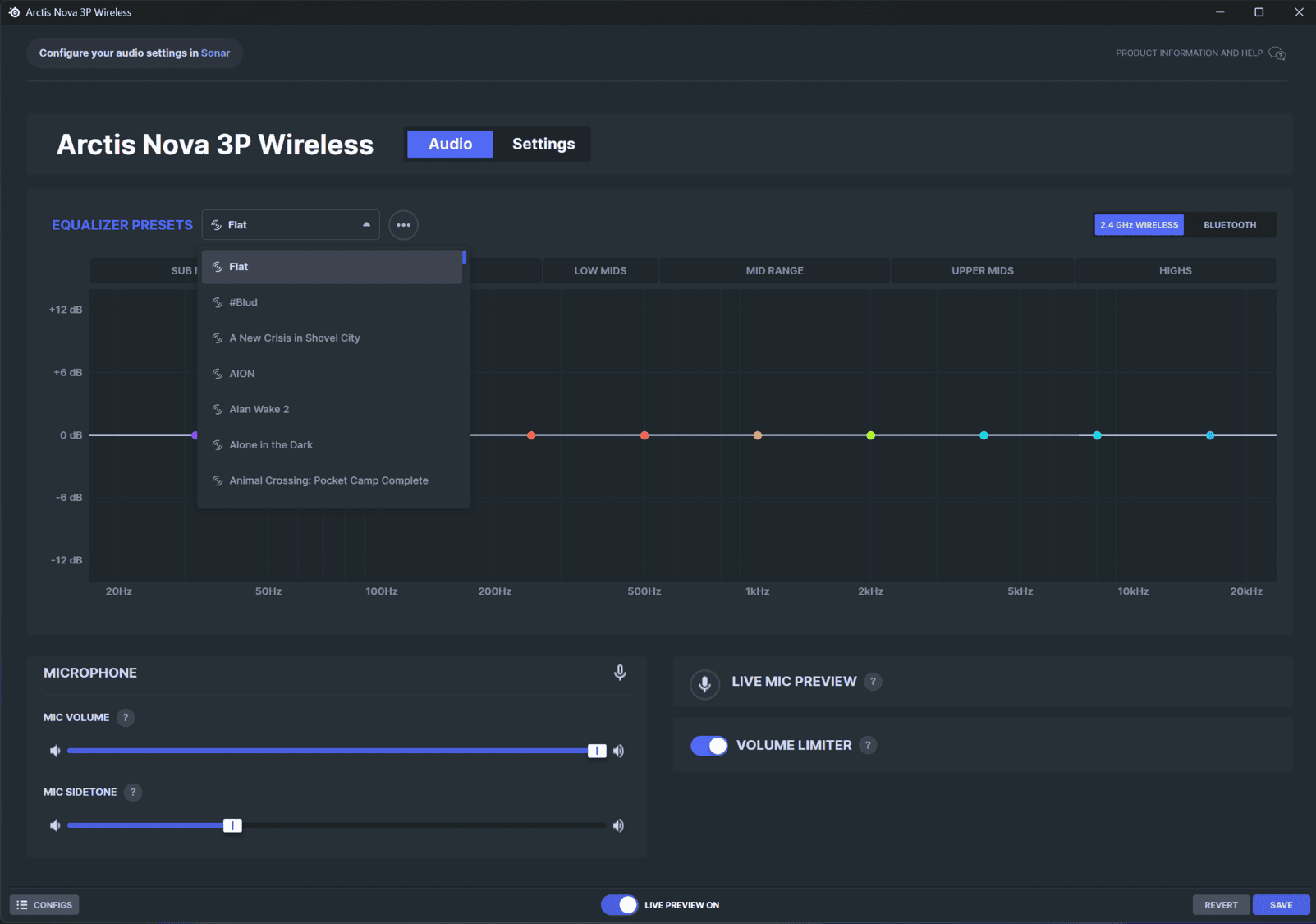
Task: Click the mic sidetone high speaker icon
Action: 618,825
